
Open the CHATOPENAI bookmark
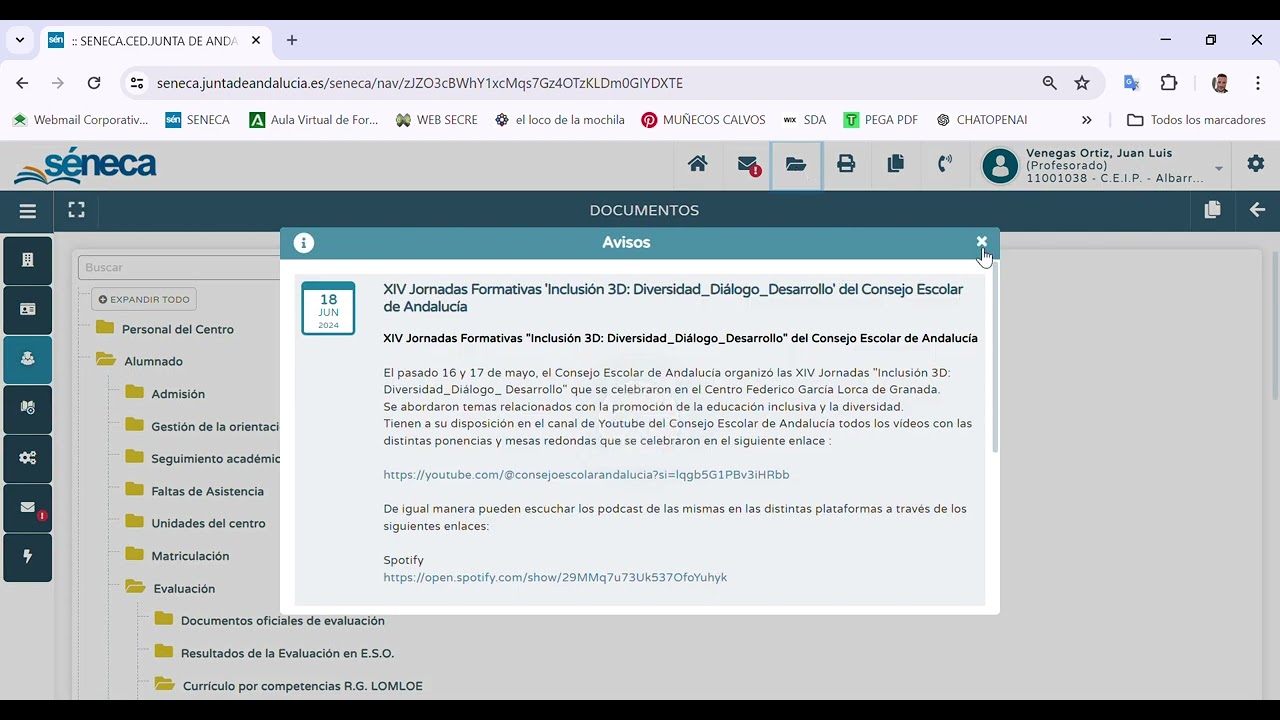[982, 120]
